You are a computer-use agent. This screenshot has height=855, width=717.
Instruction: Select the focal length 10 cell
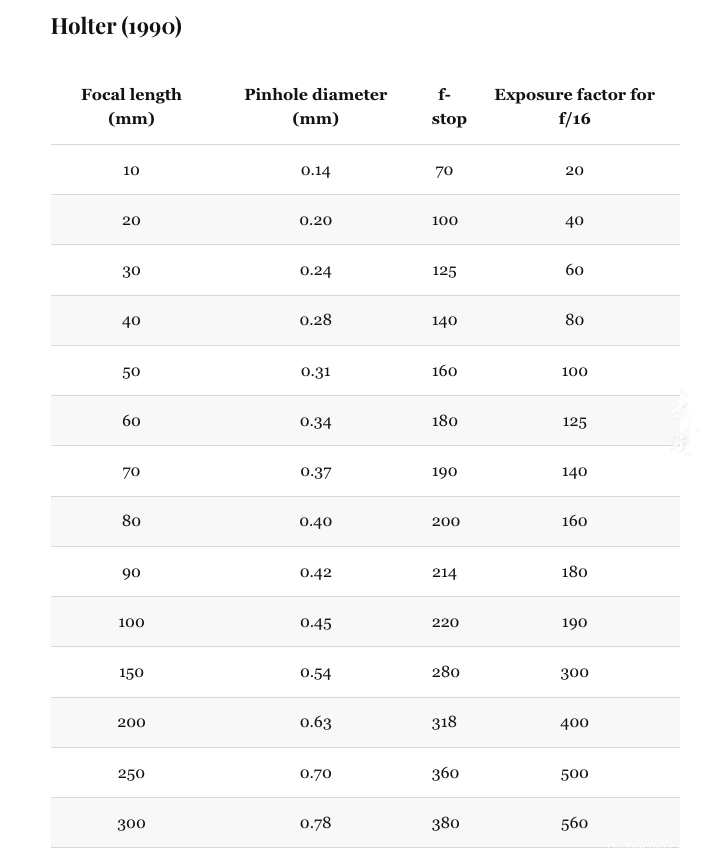click(x=131, y=170)
